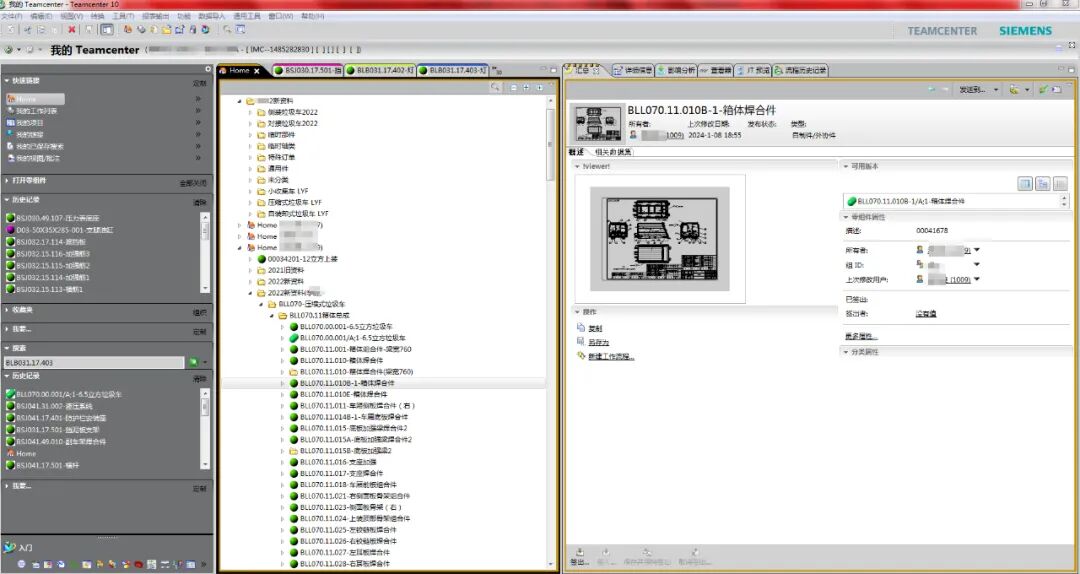
Task: Collapse the 可用版本 section
Action: click(x=846, y=167)
